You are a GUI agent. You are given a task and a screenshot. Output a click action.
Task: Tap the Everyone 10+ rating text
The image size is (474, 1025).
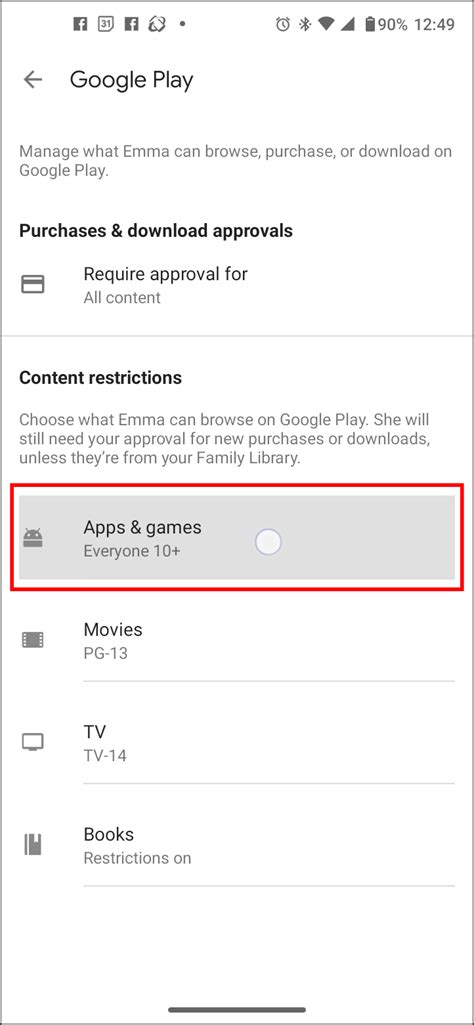click(x=132, y=551)
